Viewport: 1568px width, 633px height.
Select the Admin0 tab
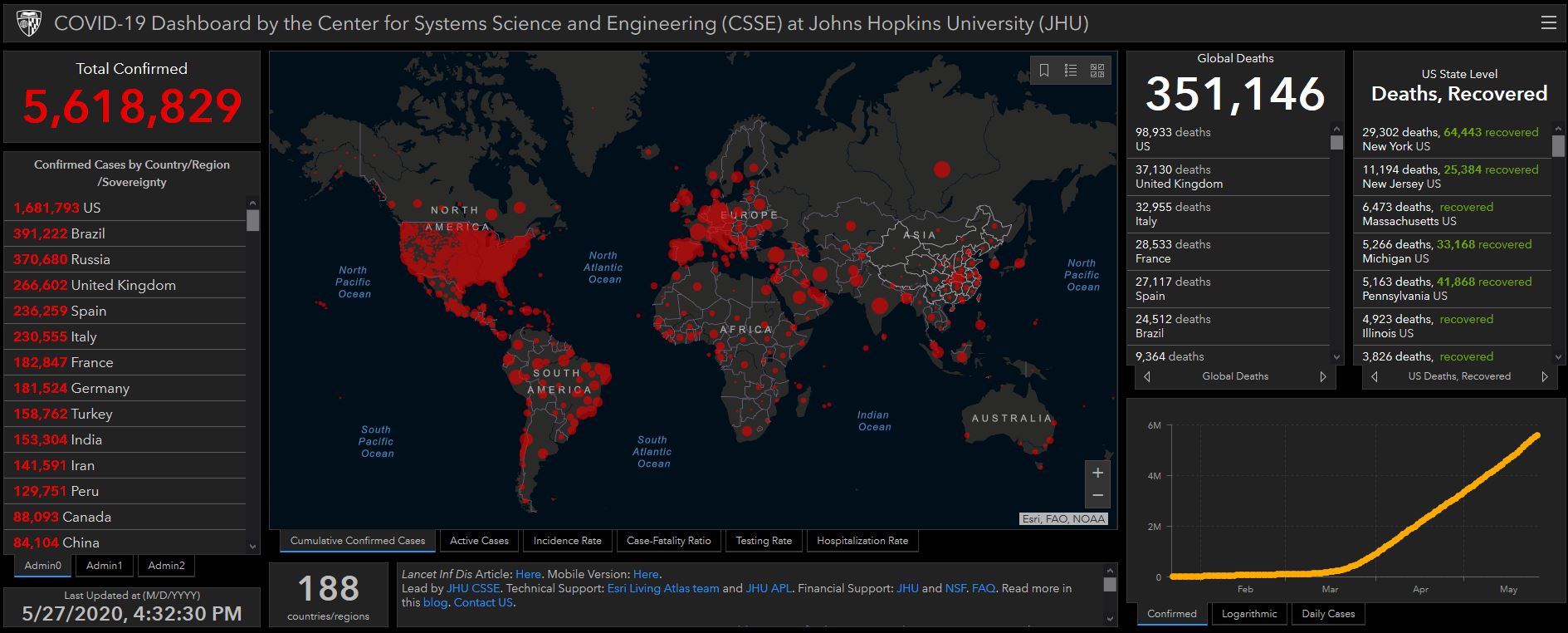pyautogui.click(x=43, y=566)
